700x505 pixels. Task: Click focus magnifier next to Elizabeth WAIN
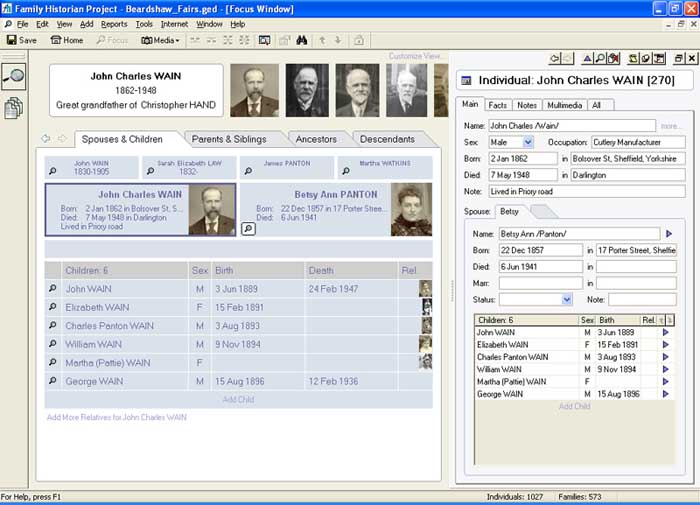pos(52,308)
